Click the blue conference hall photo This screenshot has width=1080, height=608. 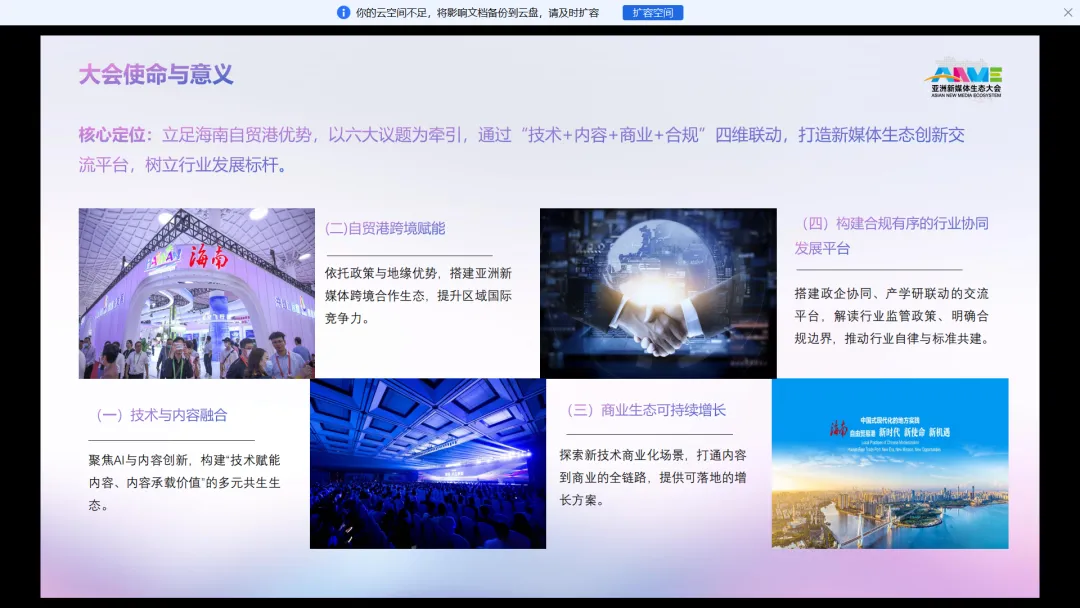tap(428, 463)
